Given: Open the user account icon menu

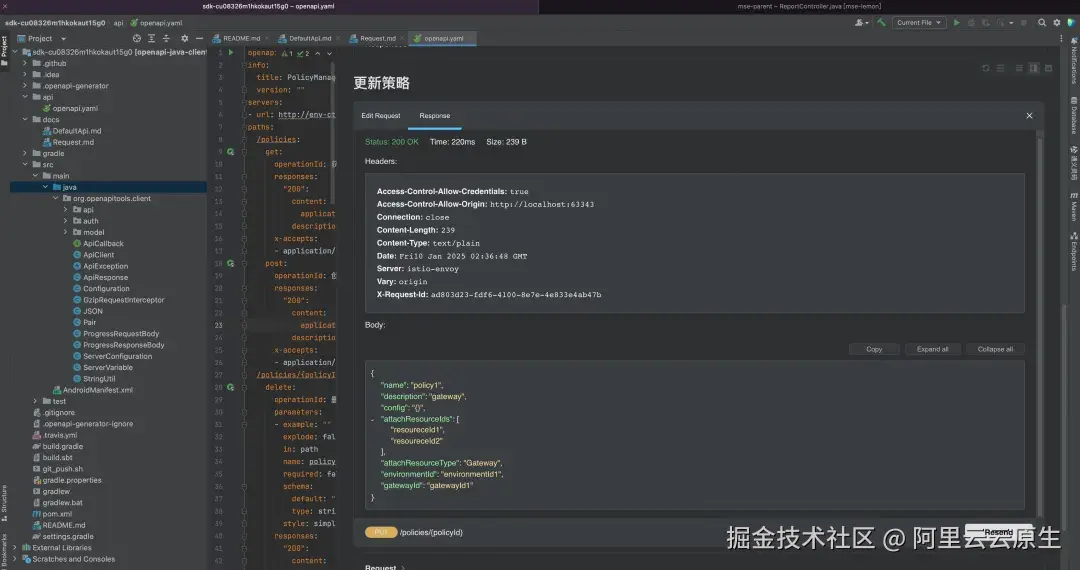Looking at the screenshot, I should tap(860, 23).
